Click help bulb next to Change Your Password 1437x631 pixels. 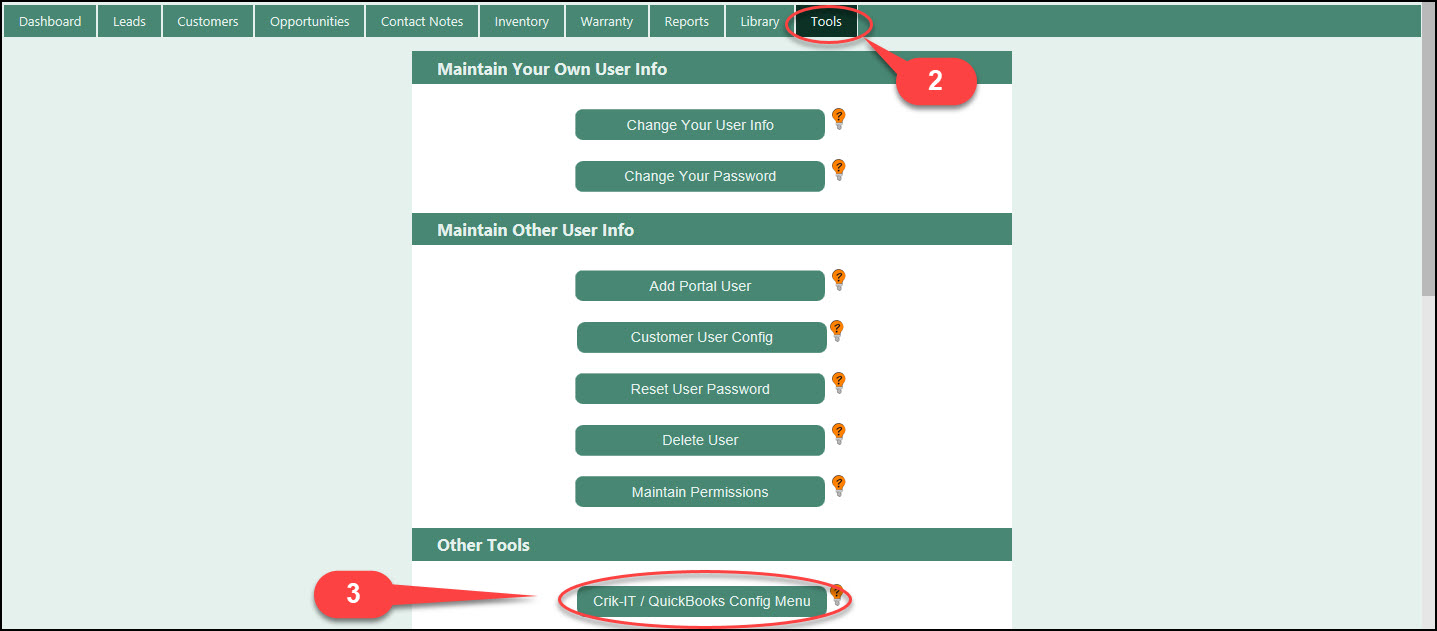click(x=839, y=171)
